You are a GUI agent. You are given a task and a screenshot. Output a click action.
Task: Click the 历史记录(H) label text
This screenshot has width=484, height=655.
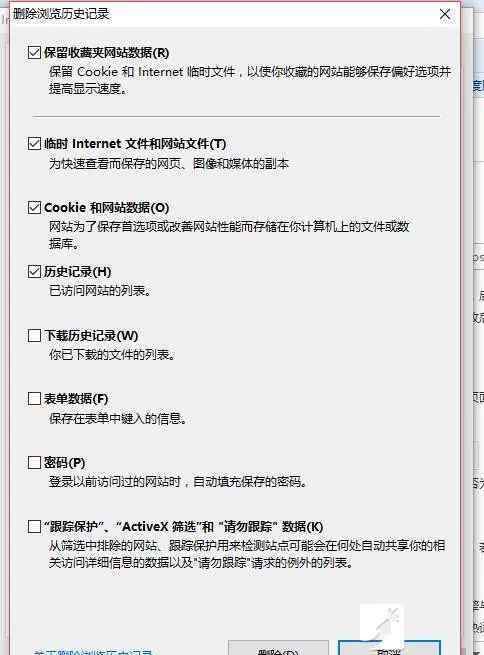point(78,272)
